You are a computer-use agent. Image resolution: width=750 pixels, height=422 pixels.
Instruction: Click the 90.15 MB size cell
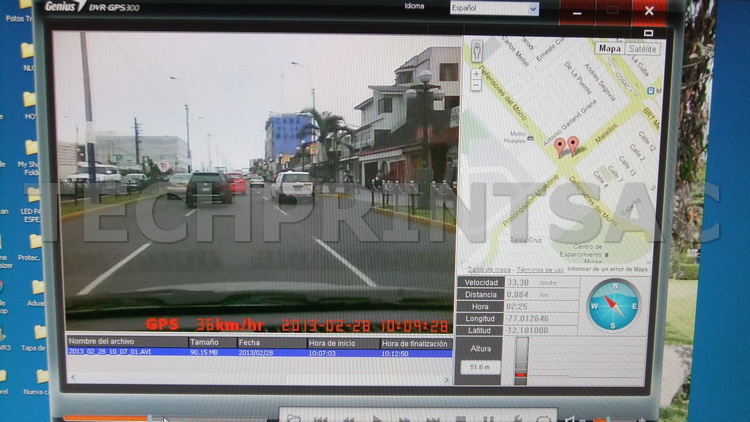204,353
